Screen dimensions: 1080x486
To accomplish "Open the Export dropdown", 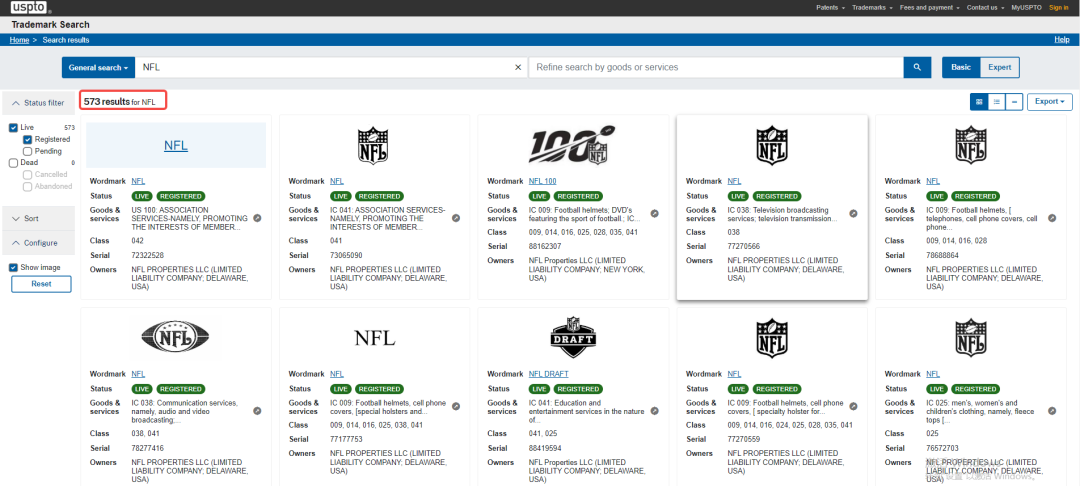I will click(1050, 102).
